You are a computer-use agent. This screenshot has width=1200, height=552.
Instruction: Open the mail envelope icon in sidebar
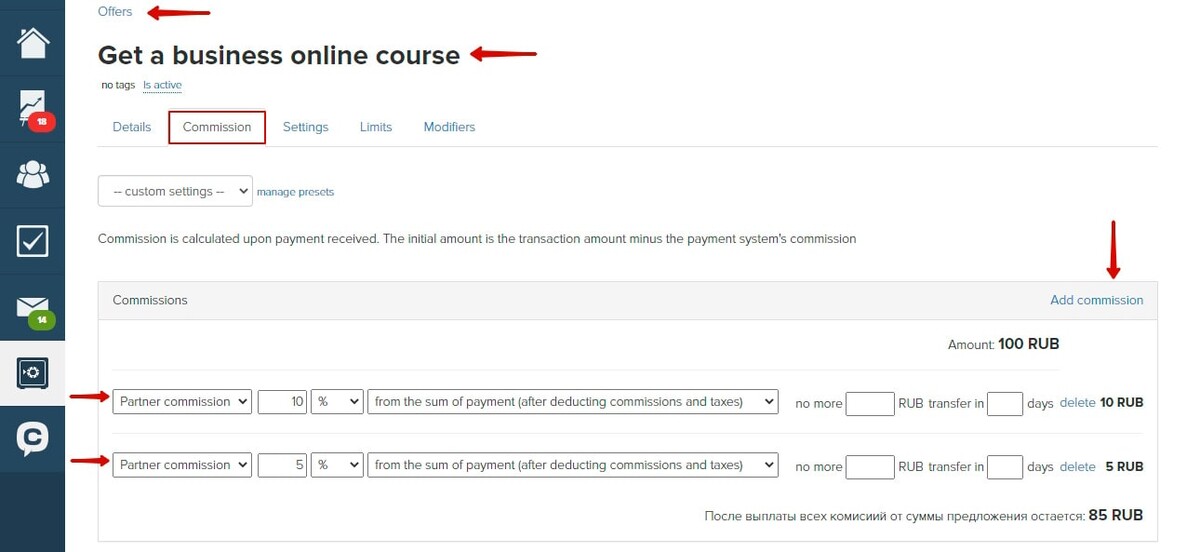tap(32, 308)
